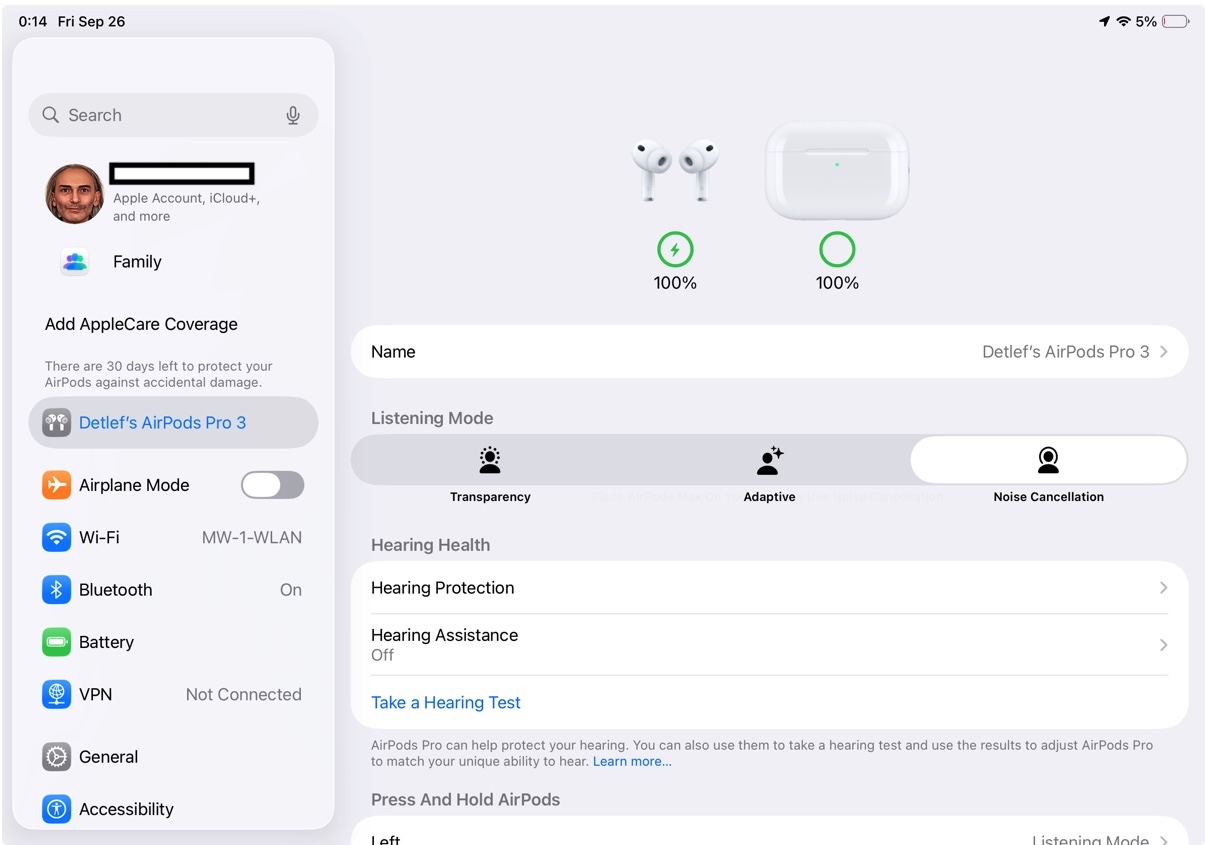
Task: Select the Transparency mode icon
Action: 490,460
